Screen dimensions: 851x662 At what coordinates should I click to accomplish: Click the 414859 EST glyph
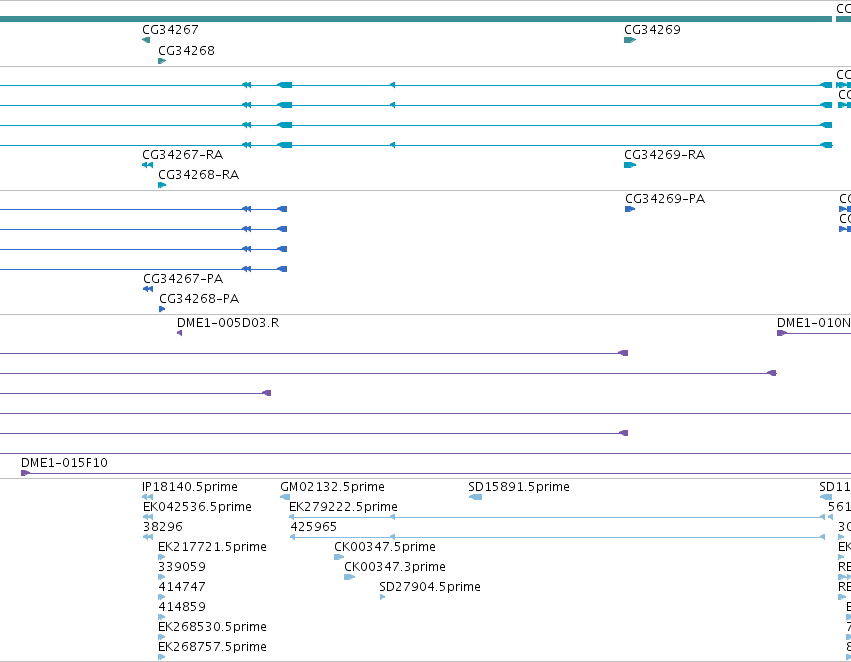(161, 618)
